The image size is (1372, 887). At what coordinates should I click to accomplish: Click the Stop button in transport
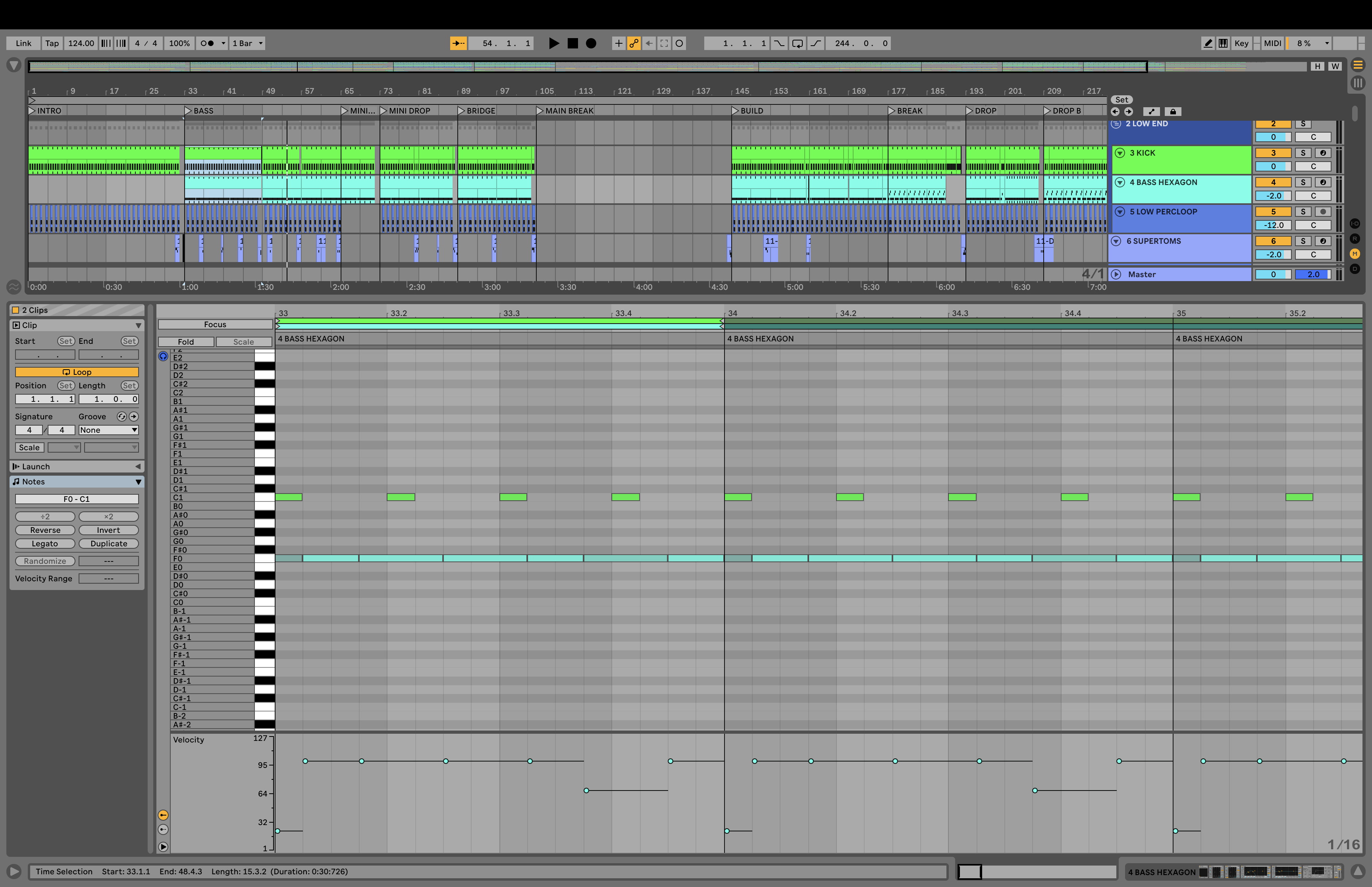[x=572, y=43]
